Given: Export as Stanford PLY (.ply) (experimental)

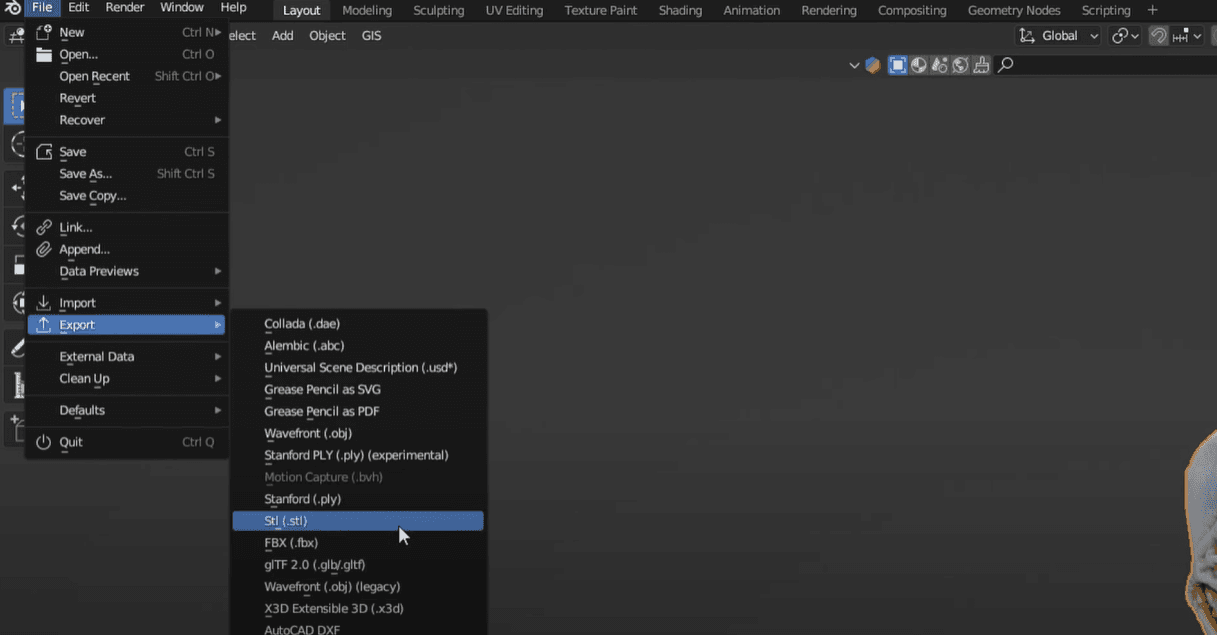Looking at the screenshot, I should click(358, 456).
